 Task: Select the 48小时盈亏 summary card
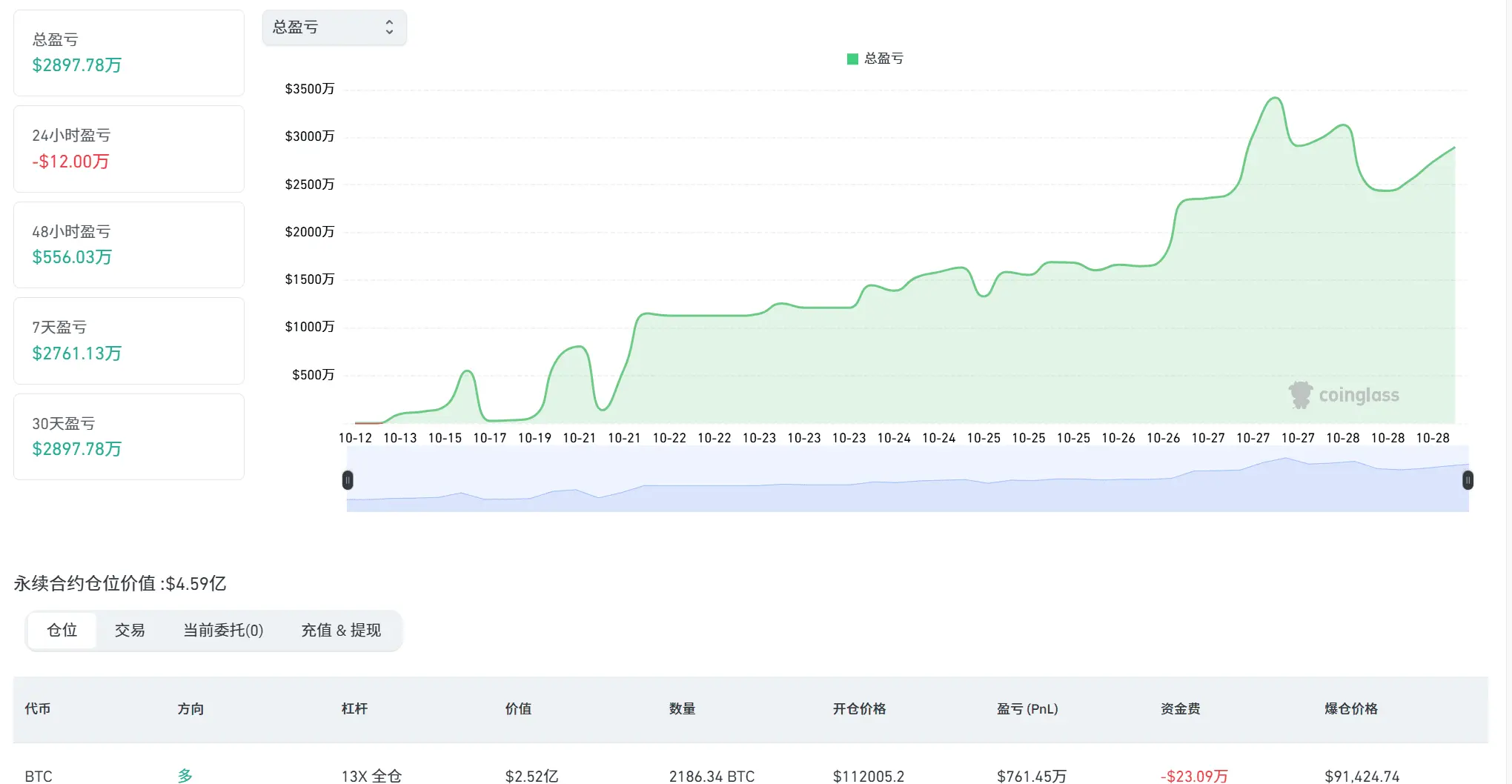129,245
